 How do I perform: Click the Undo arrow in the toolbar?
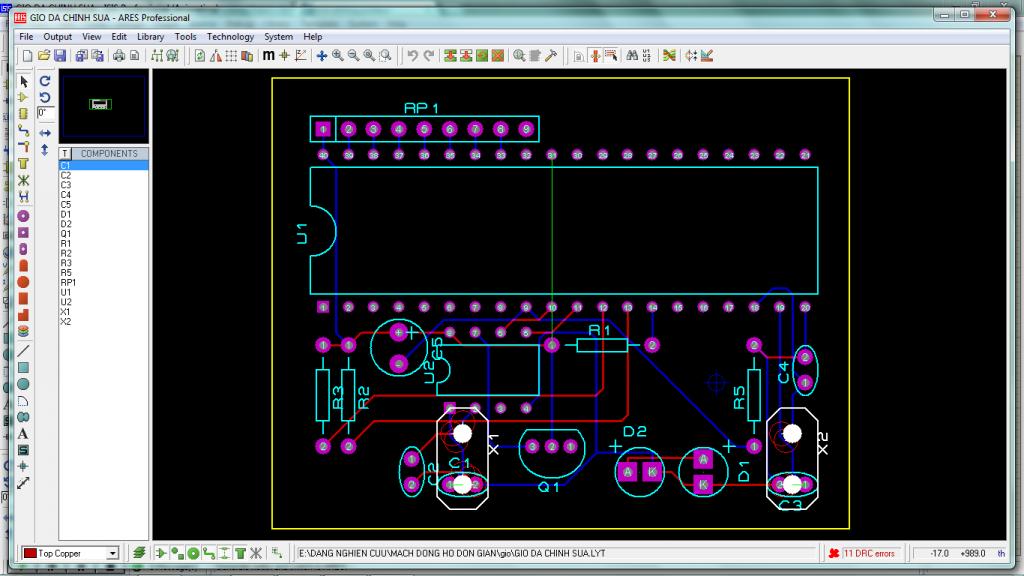coord(412,55)
